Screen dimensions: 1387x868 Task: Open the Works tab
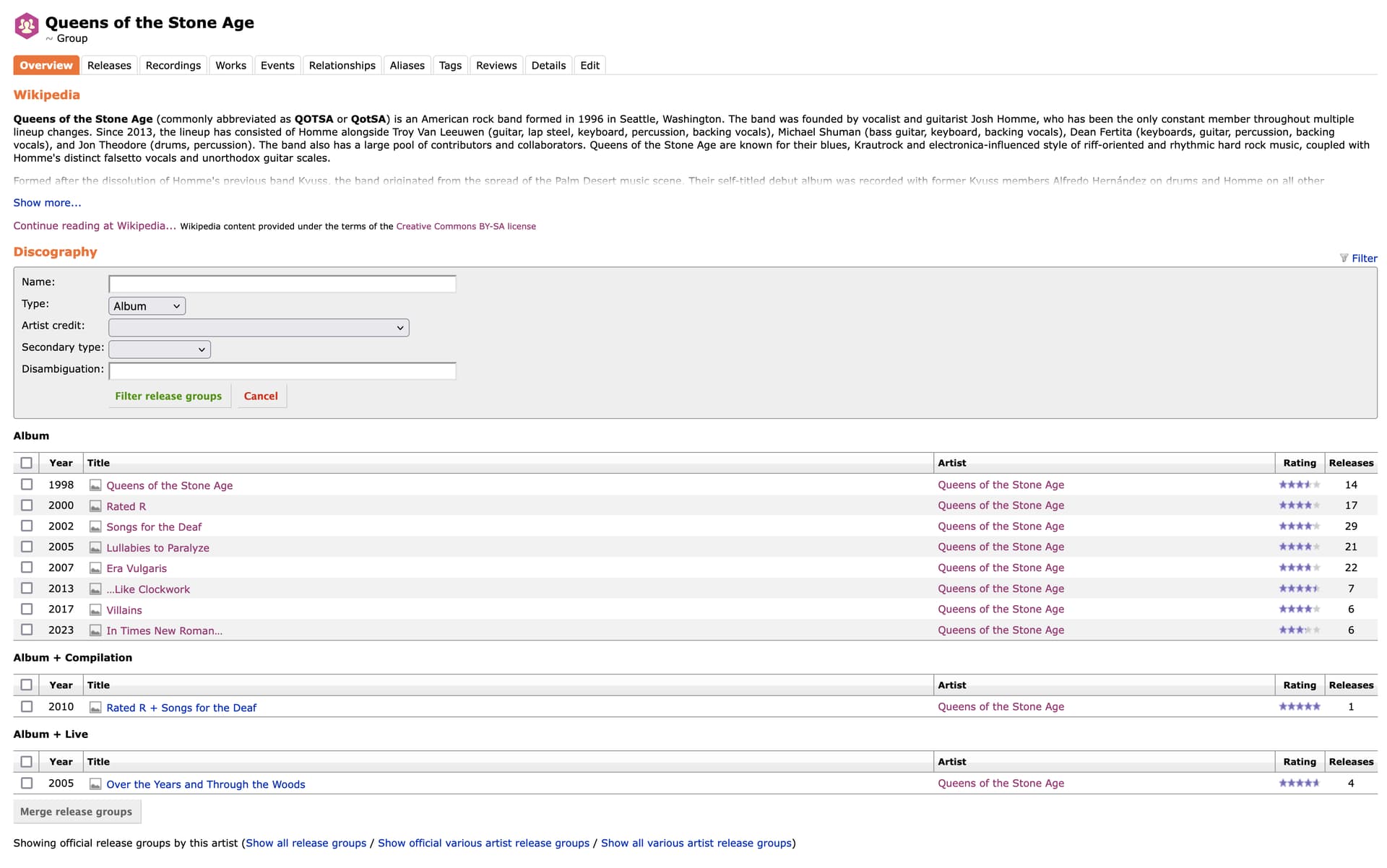coord(230,65)
